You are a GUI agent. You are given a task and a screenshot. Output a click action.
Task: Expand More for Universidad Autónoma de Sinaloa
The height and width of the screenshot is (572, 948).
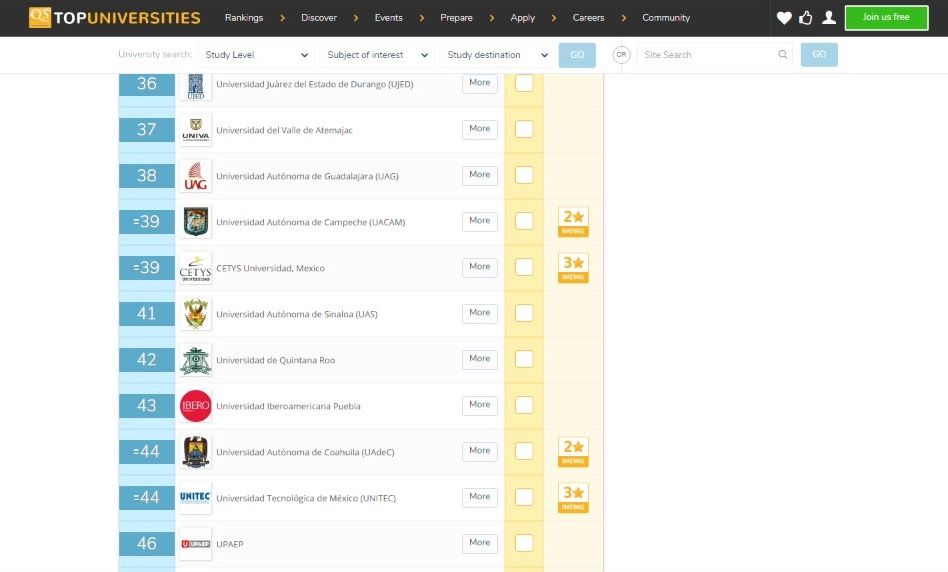[480, 313]
